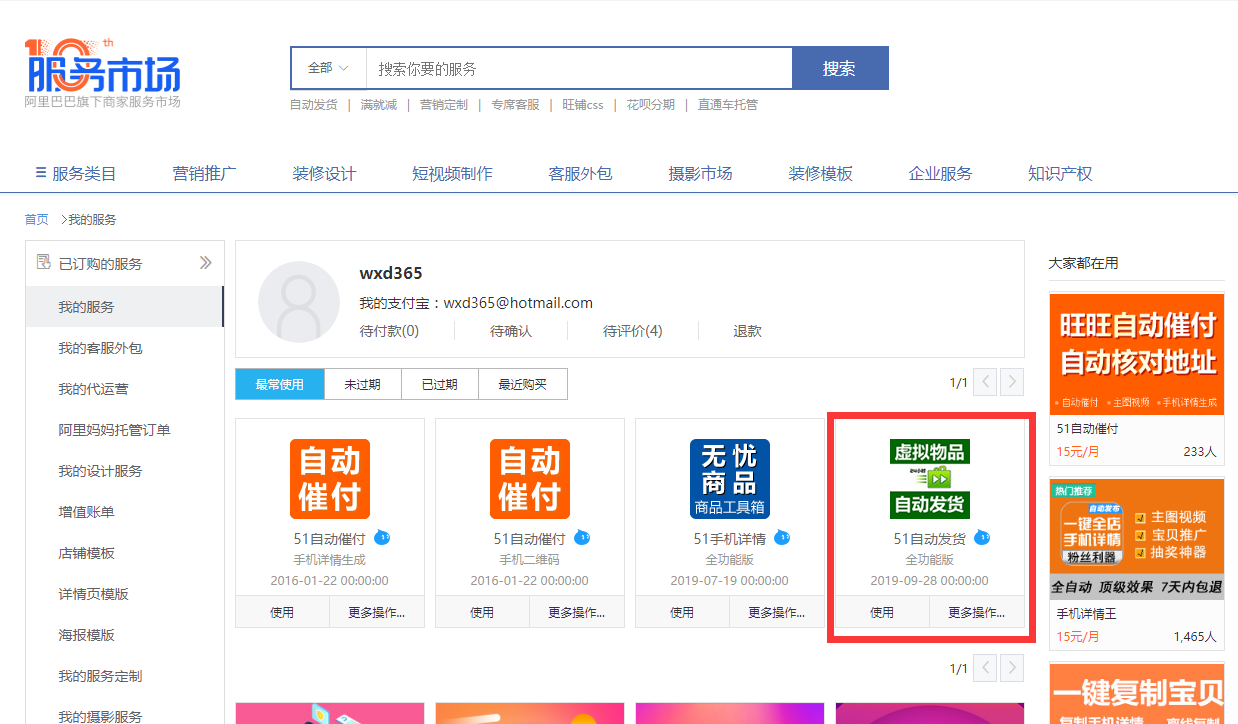Open the 专席客服 hot search link

coord(515,104)
